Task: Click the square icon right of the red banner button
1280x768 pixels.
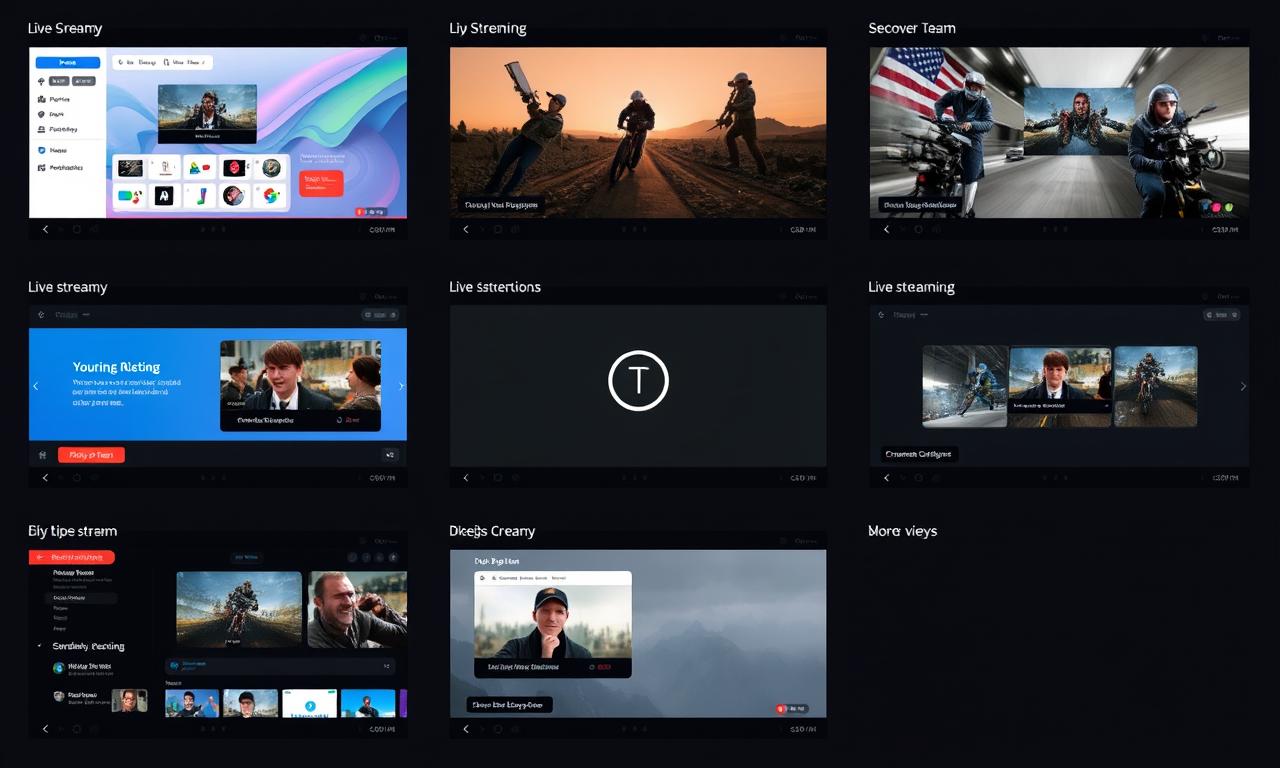Action: point(390,455)
